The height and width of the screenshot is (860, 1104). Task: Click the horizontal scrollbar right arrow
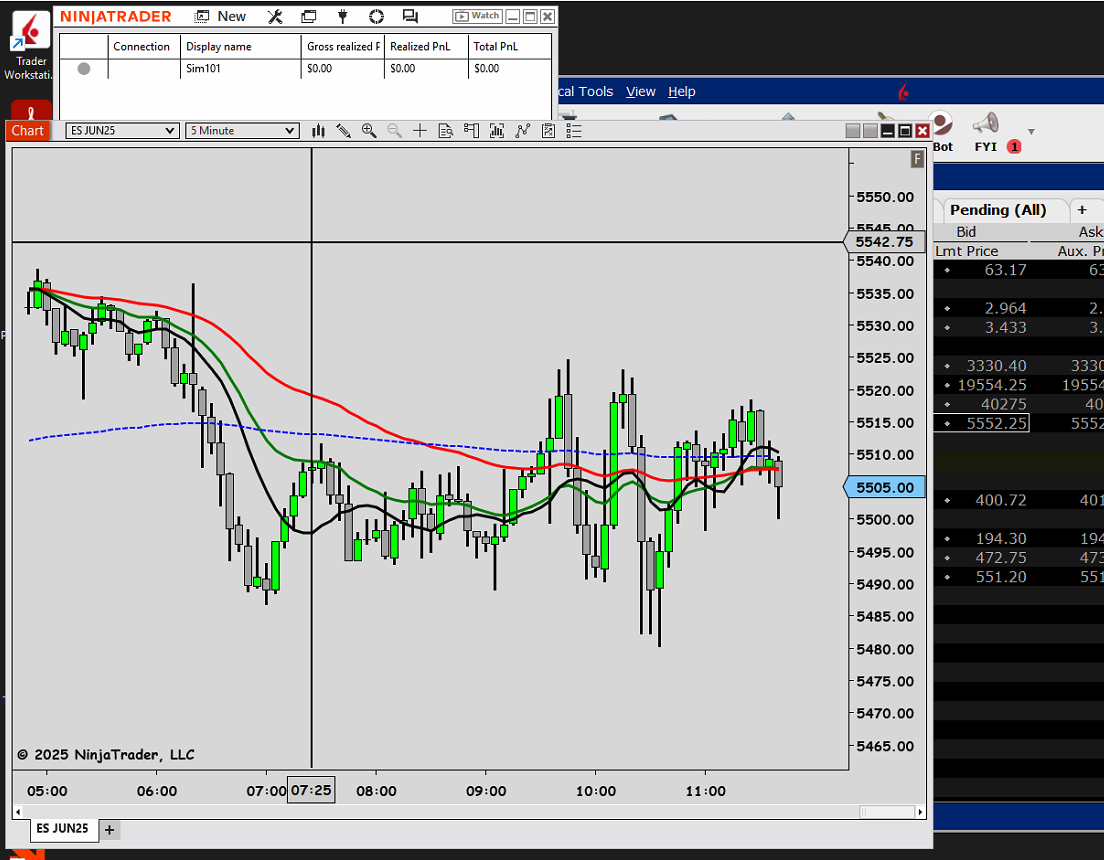pos(920,812)
